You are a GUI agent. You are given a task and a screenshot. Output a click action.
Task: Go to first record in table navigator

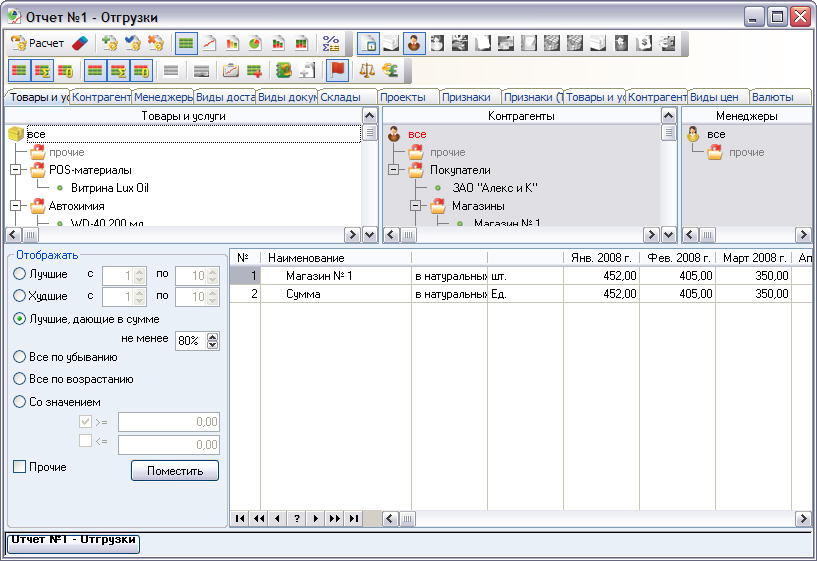(x=240, y=518)
